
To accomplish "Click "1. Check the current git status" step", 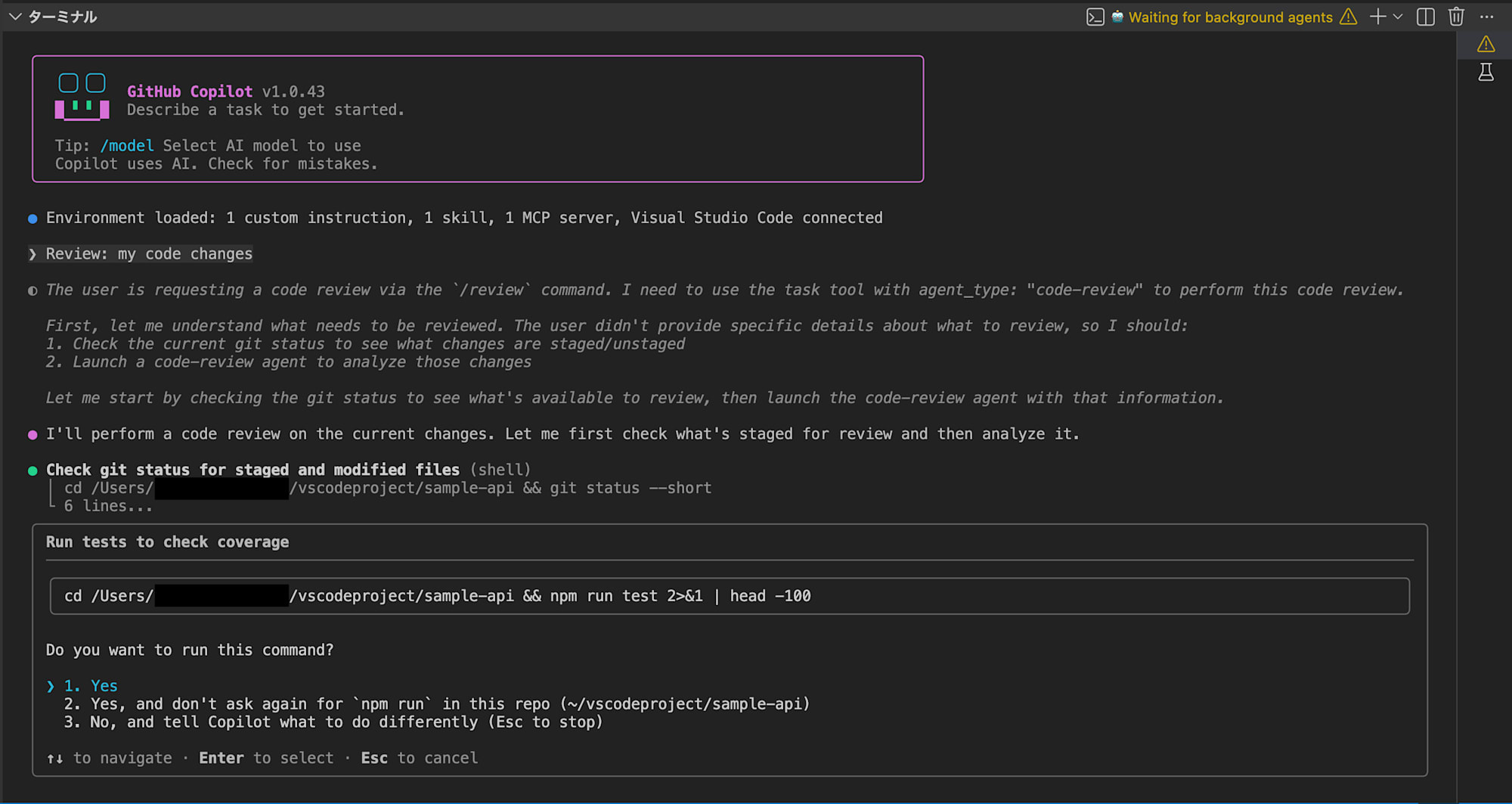I will tap(365, 344).
